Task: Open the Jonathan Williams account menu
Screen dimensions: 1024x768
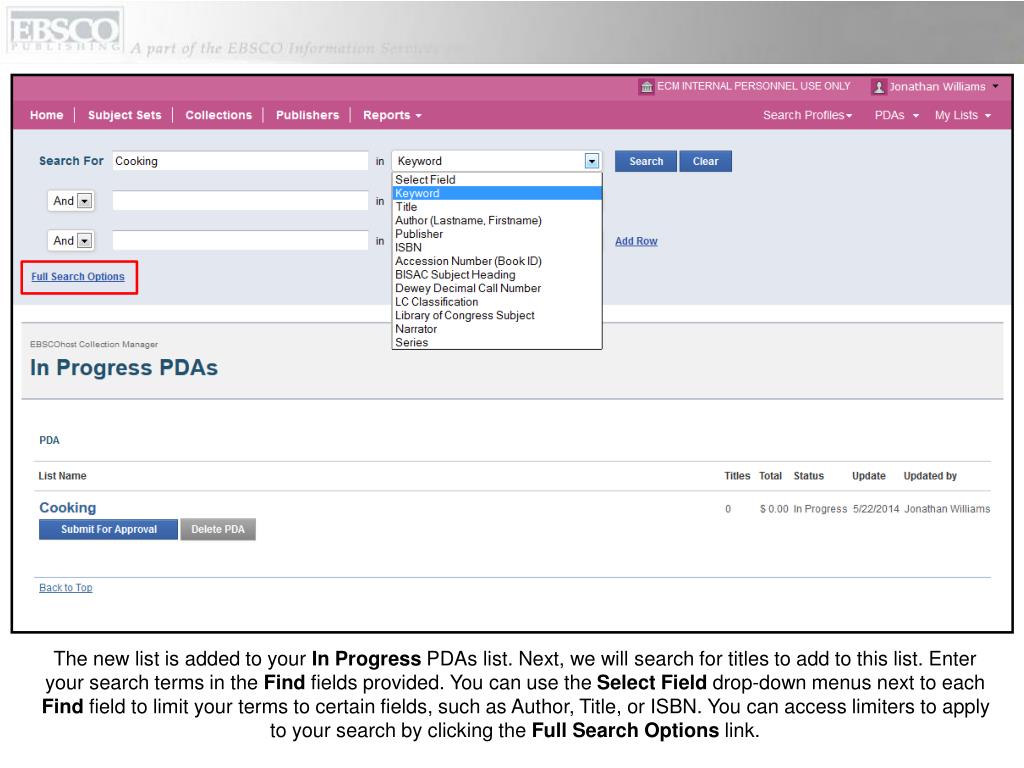Action: tap(944, 87)
